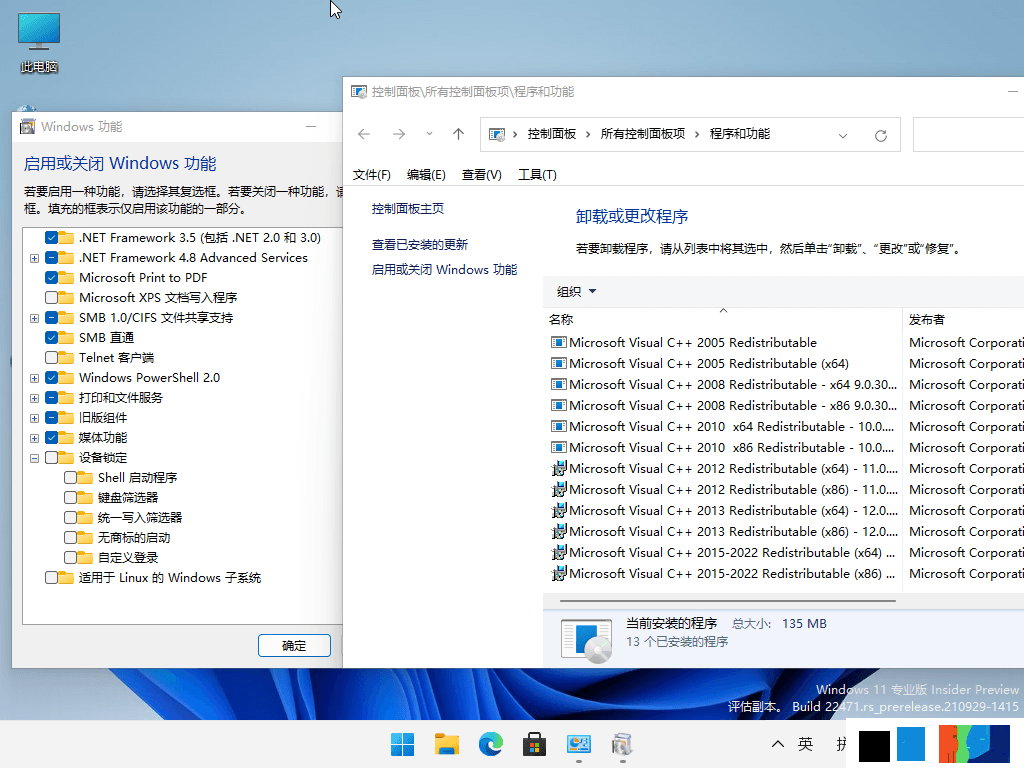
Task: Select 无商标的启动 feature row
Action: click(x=133, y=537)
